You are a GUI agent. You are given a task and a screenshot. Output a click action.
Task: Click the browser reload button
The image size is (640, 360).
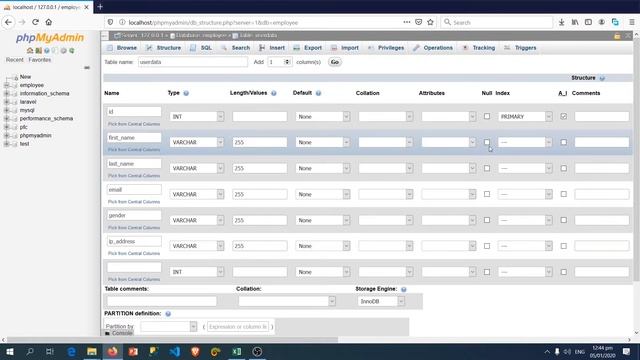pyautogui.click(x=35, y=22)
